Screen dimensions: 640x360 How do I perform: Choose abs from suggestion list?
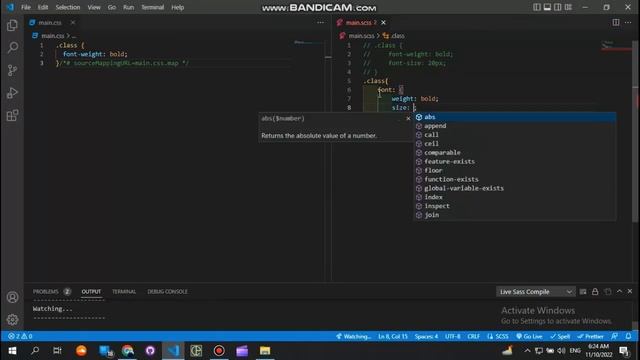click(x=514, y=117)
